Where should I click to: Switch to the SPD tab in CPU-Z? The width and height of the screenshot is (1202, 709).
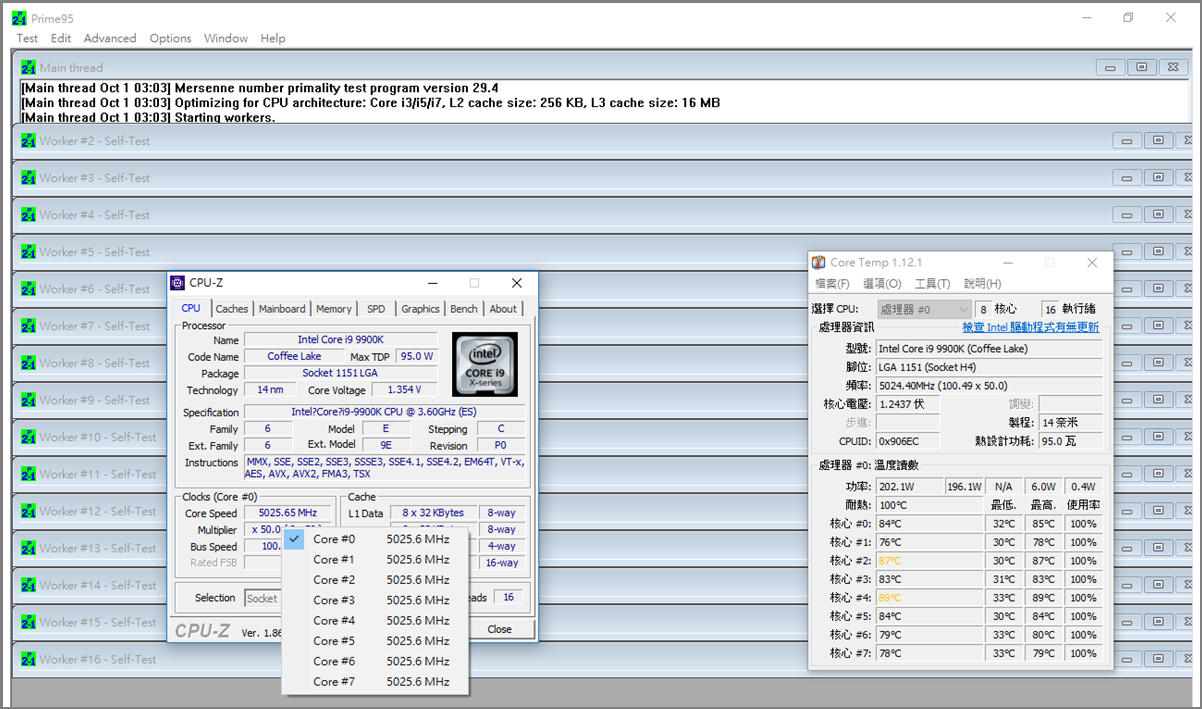(376, 309)
